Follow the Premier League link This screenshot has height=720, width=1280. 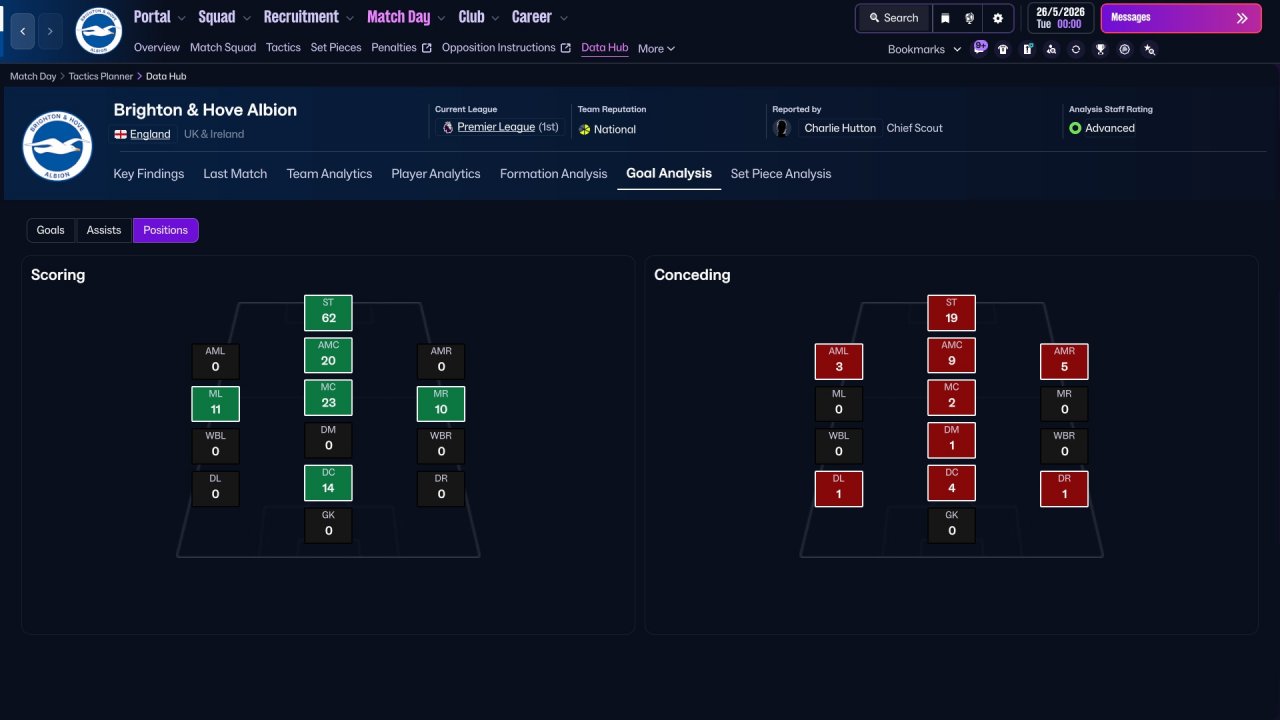496,128
